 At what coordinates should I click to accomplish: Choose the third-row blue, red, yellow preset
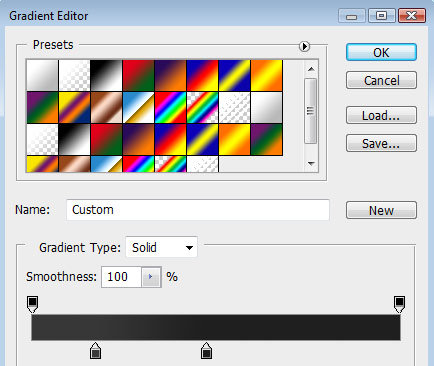[170, 140]
